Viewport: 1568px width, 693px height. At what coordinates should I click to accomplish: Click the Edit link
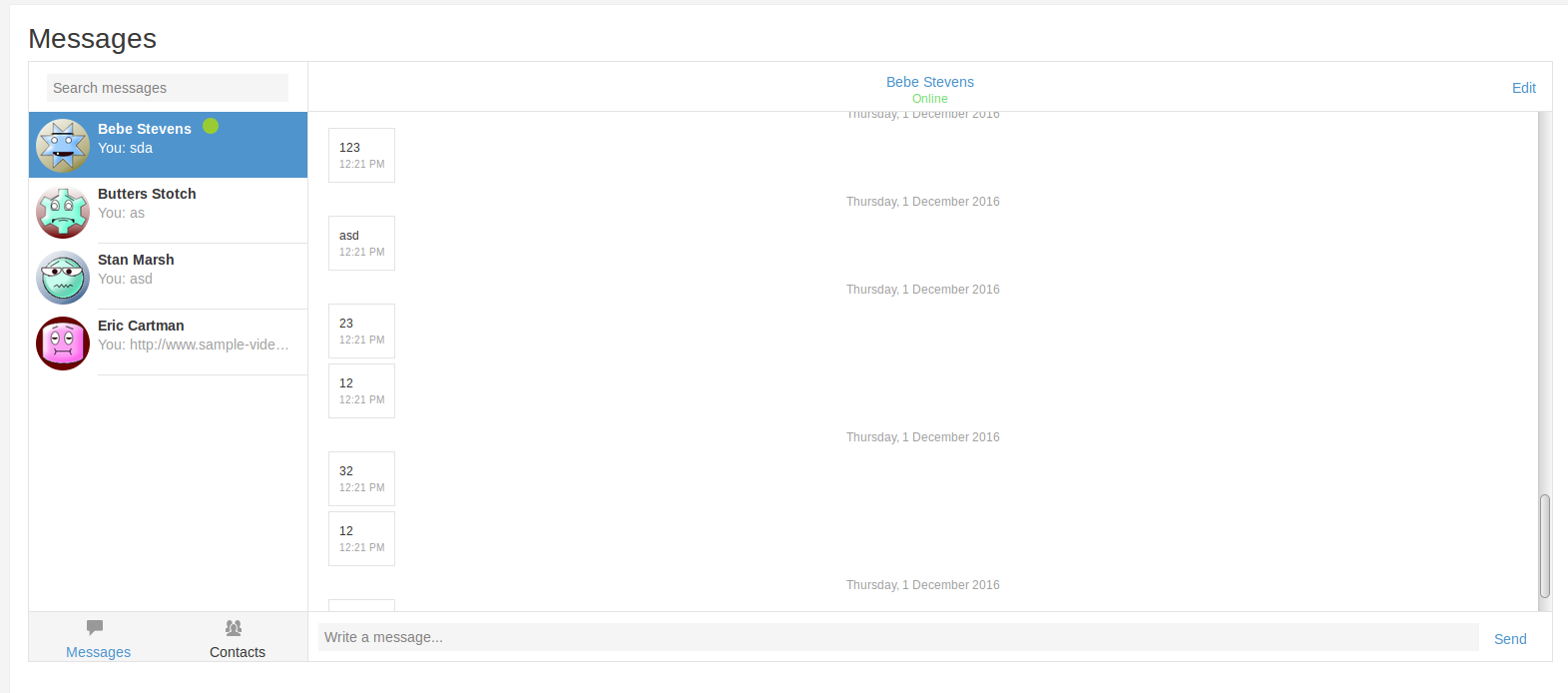point(1524,88)
